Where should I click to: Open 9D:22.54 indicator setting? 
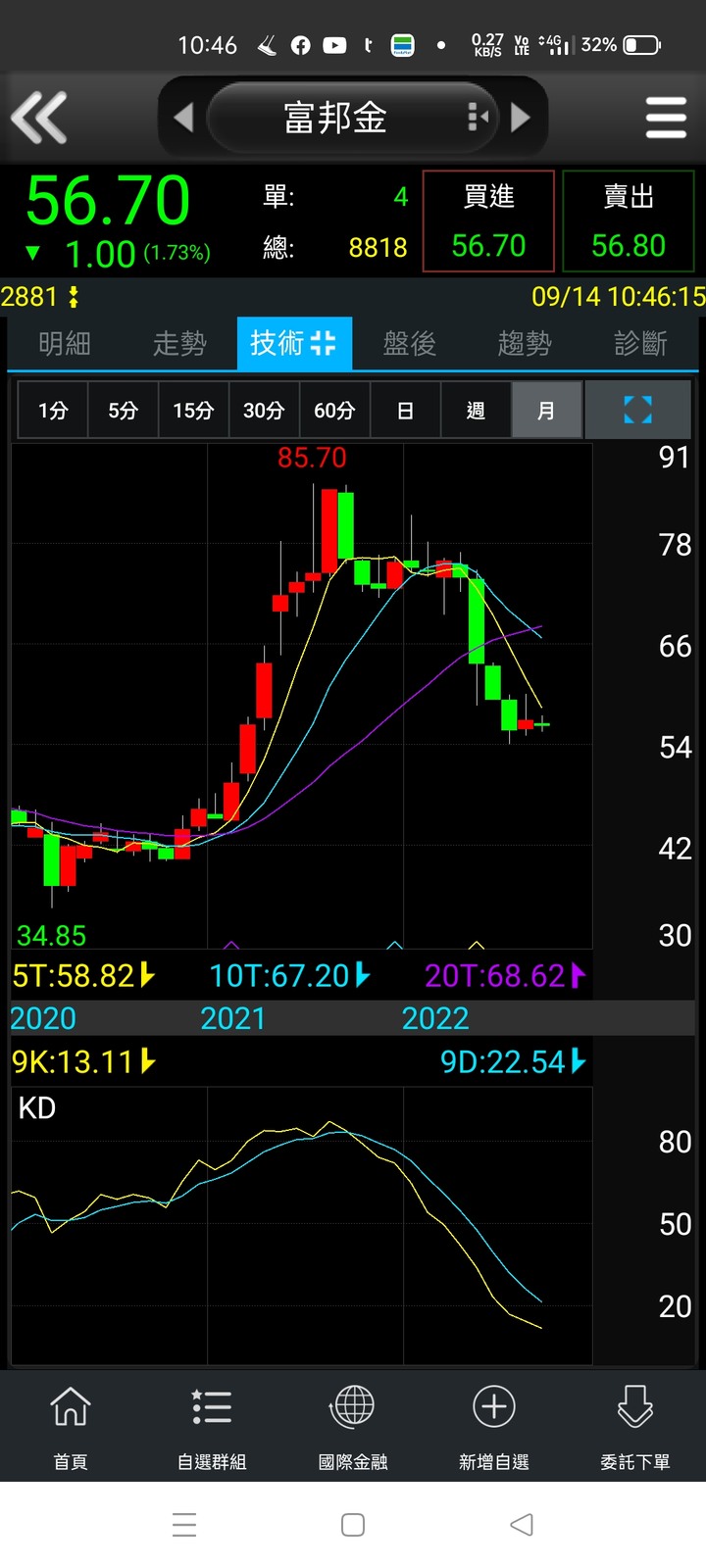pos(513,1061)
